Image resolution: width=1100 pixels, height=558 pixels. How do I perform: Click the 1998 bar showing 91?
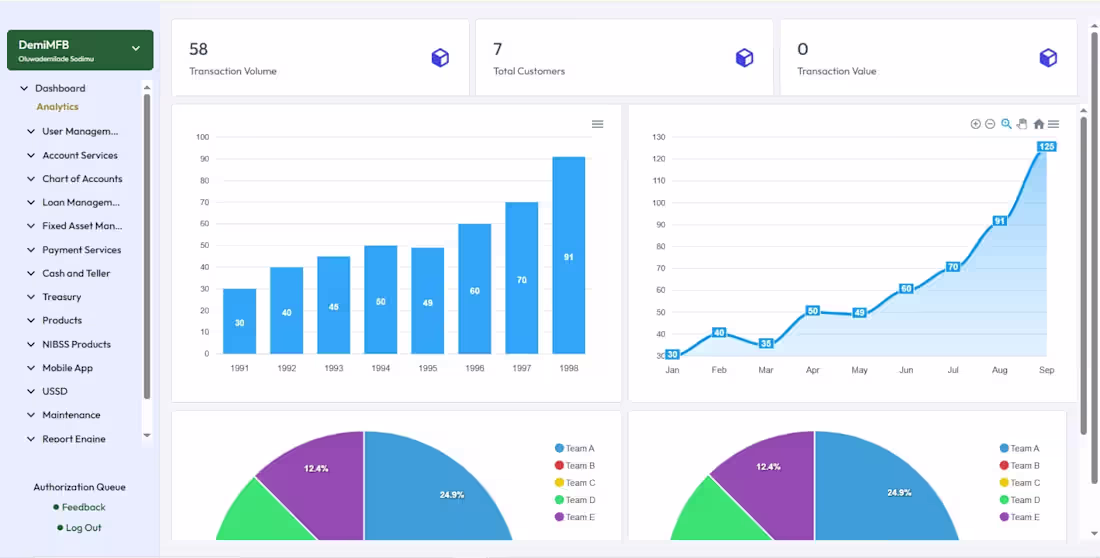click(x=568, y=255)
